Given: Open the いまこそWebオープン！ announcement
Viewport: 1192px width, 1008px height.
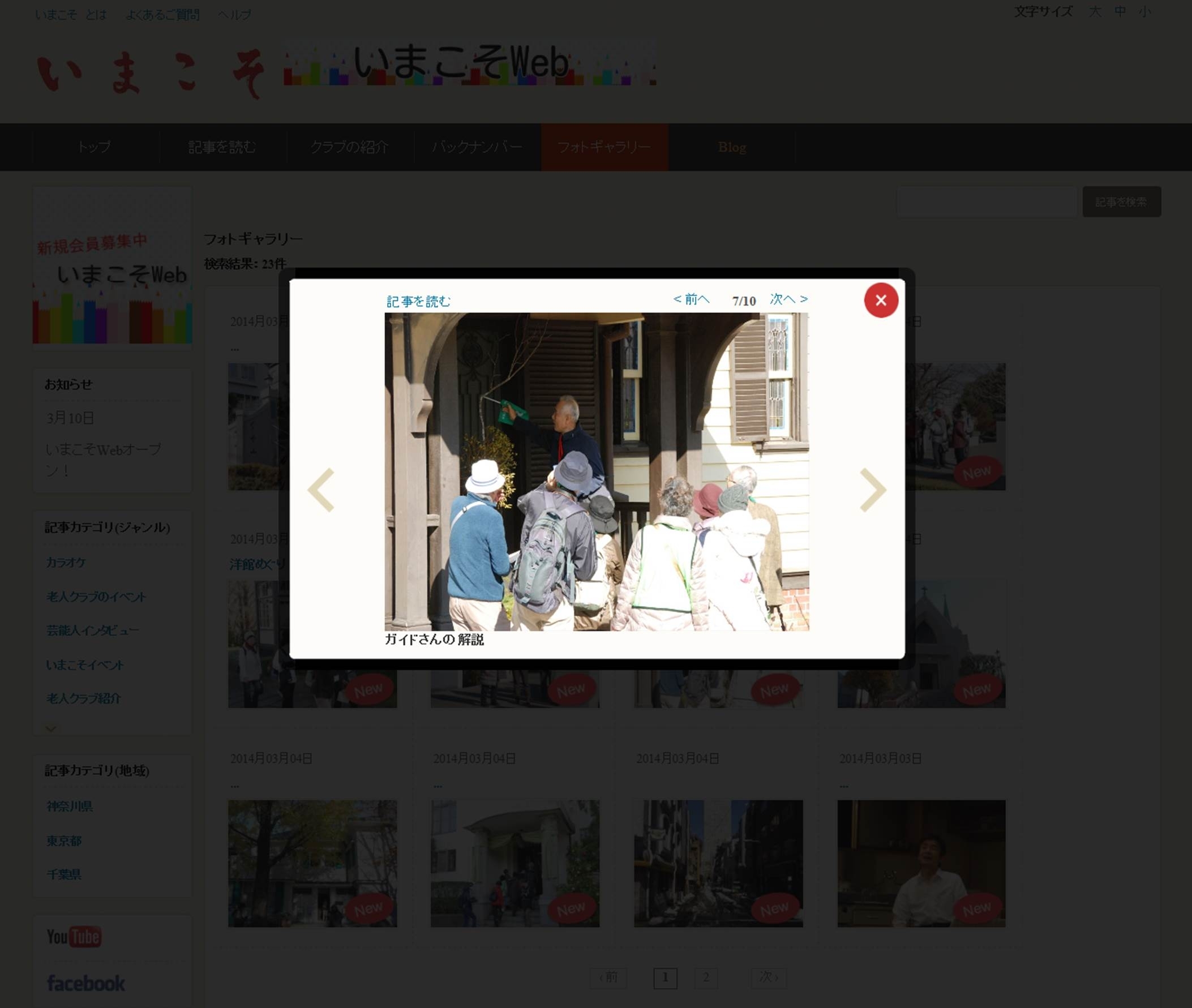Looking at the screenshot, I should [103, 460].
